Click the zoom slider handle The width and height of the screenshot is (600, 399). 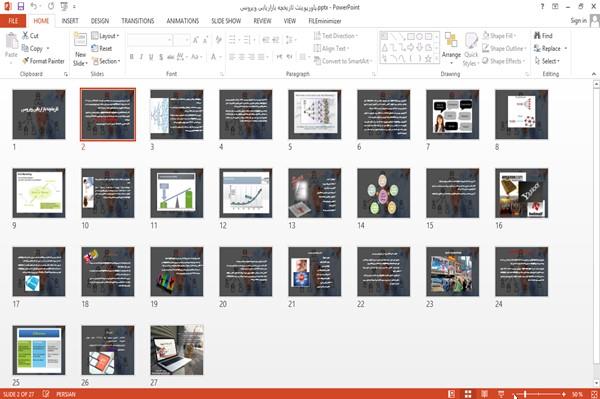pyautogui.click(x=525, y=394)
